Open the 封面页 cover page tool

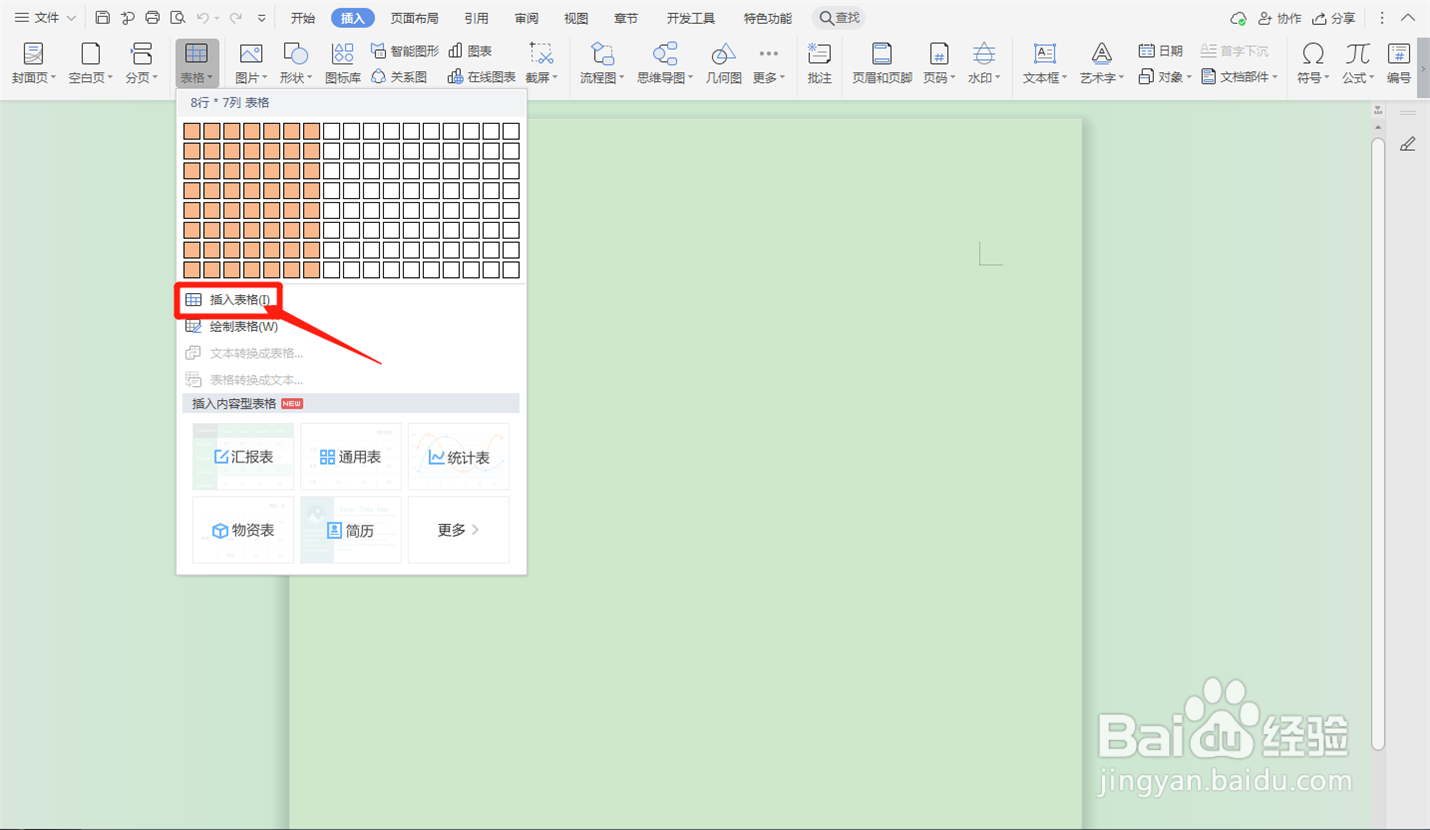34,63
